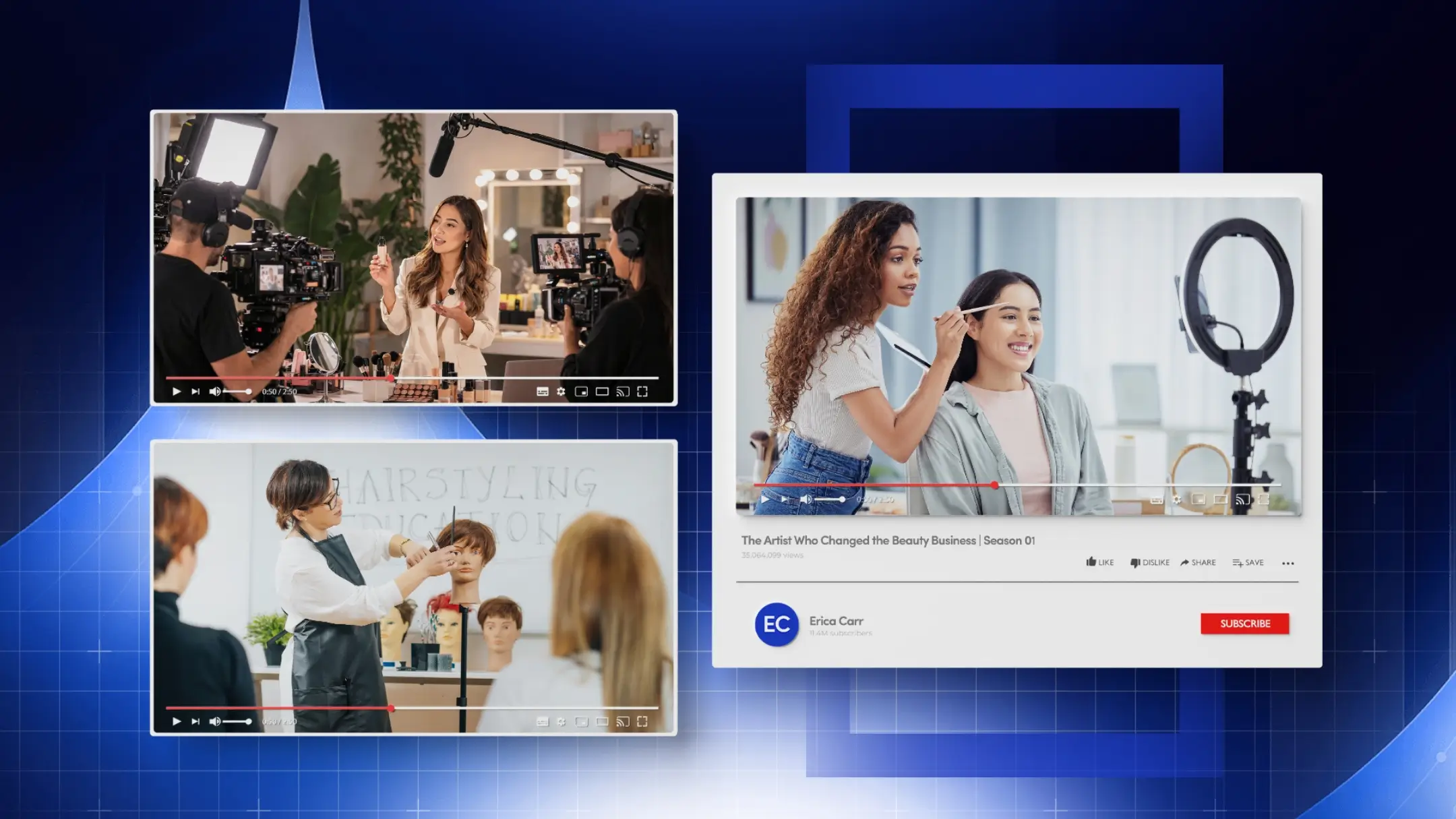Open the film-set makeup video thumbnail
This screenshot has width=1456, height=819.
(x=414, y=257)
